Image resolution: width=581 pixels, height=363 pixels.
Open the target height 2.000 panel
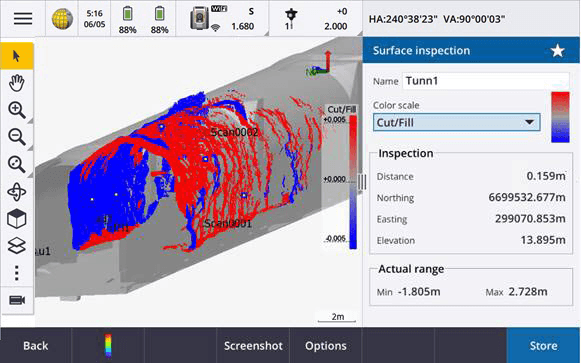tap(316, 18)
